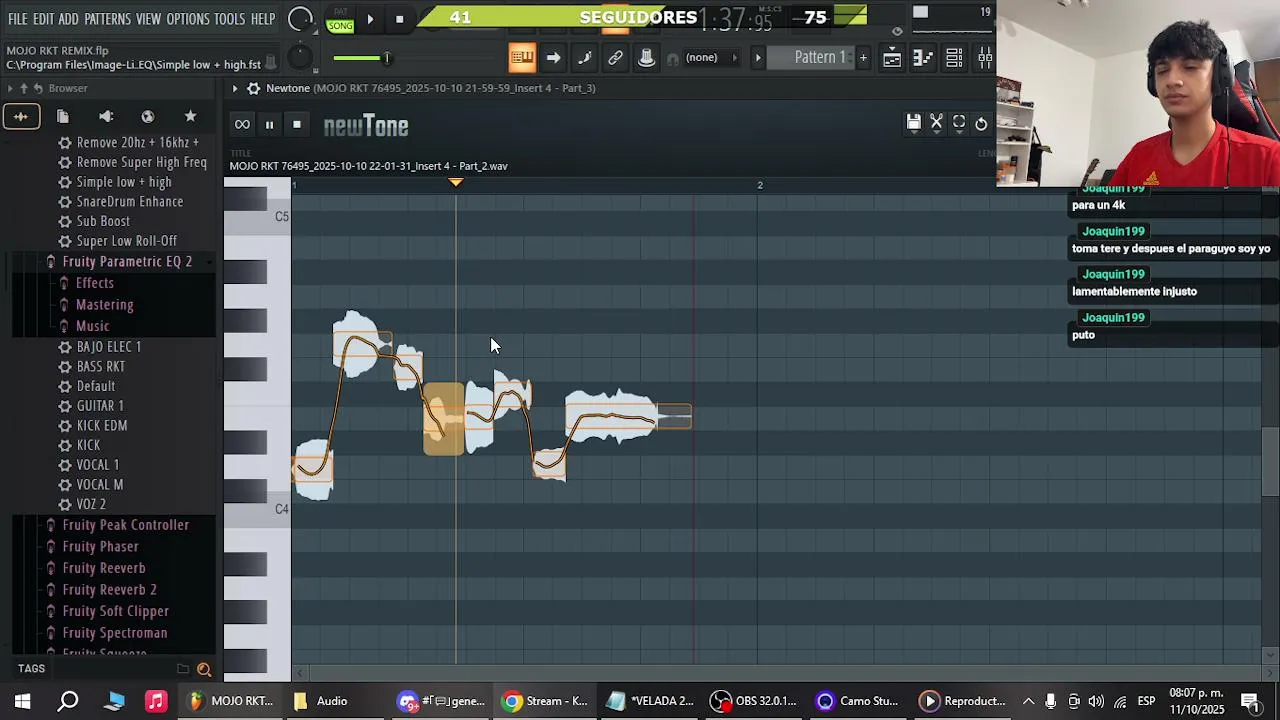Screen dimensions: 1280x720
Task: Select browser favorites star icon
Action: coord(191,117)
